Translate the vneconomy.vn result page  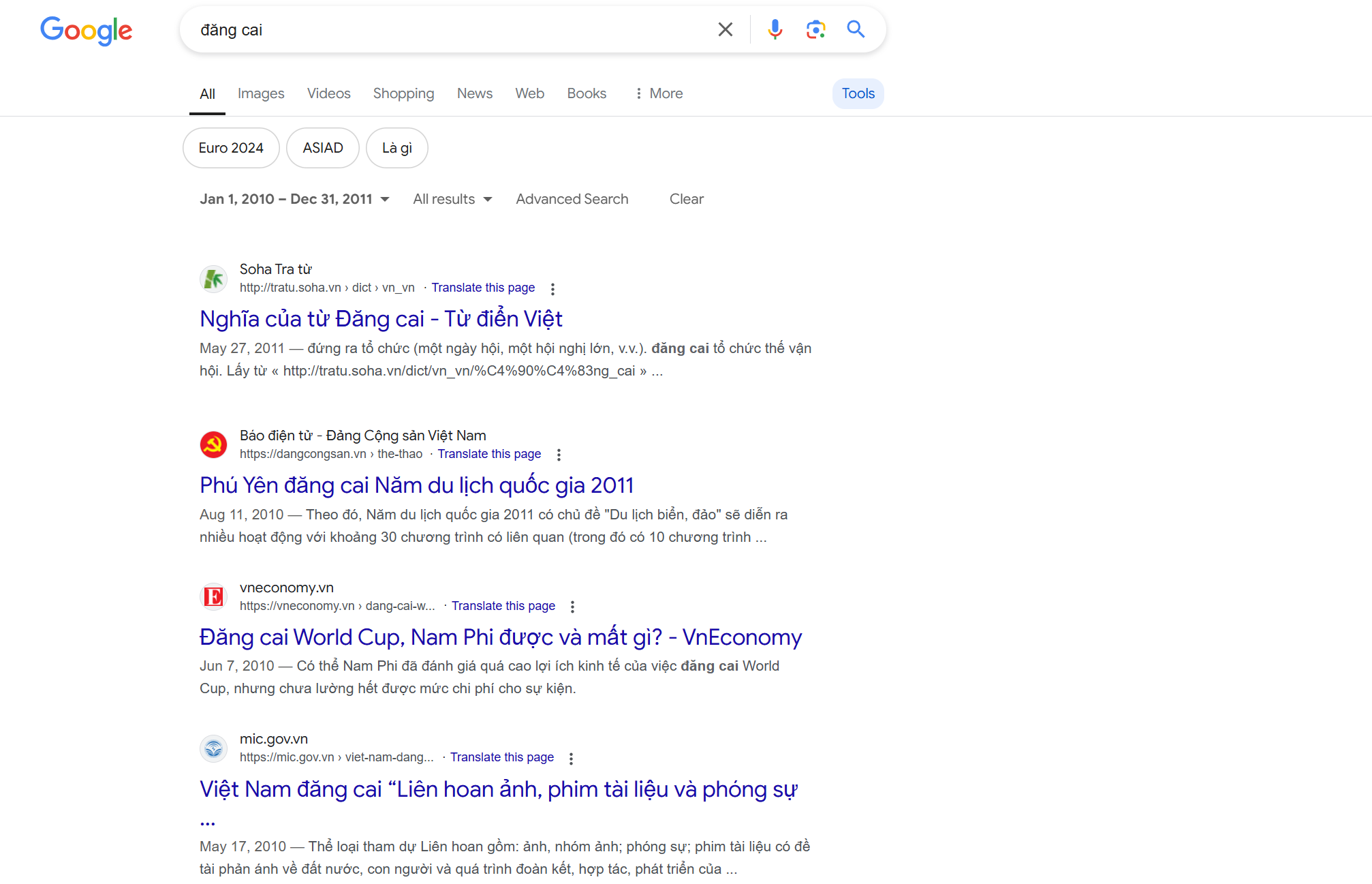pyautogui.click(x=503, y=606)
